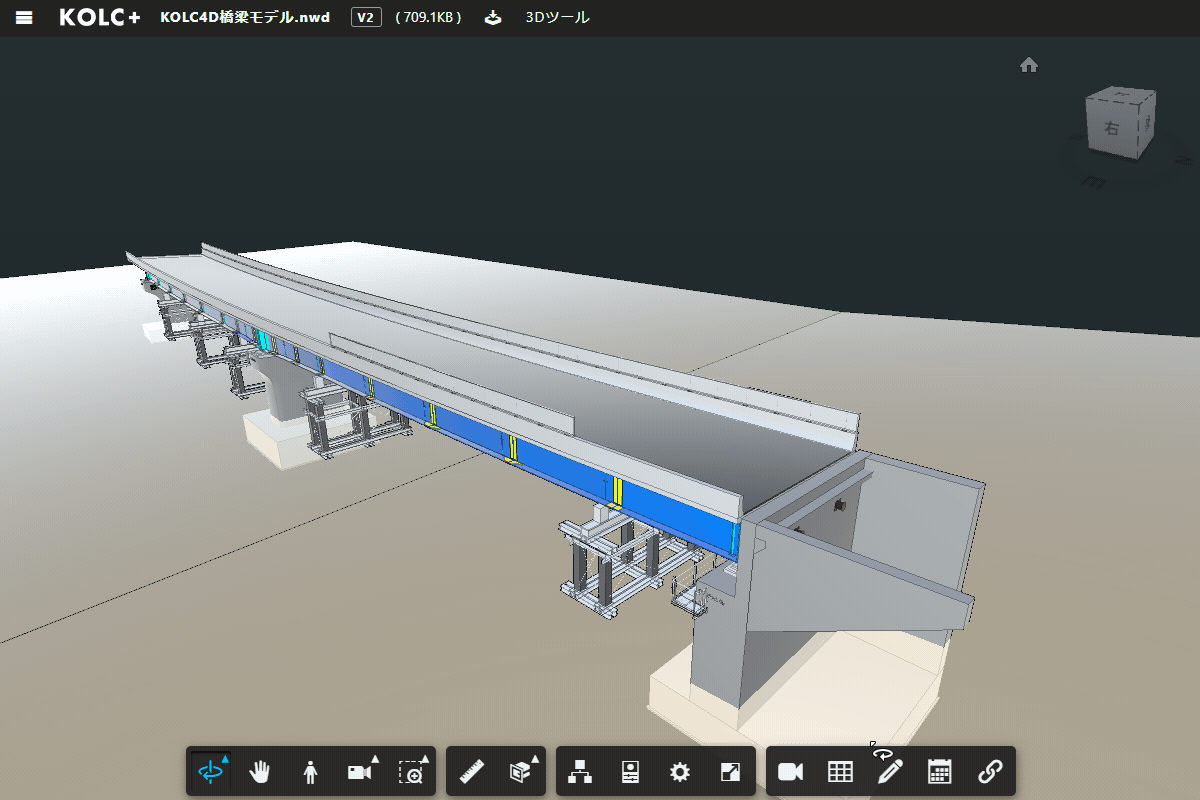Switch to walk-through person mode
This screenshot has height=800, width=1200.
pos(310,771)
